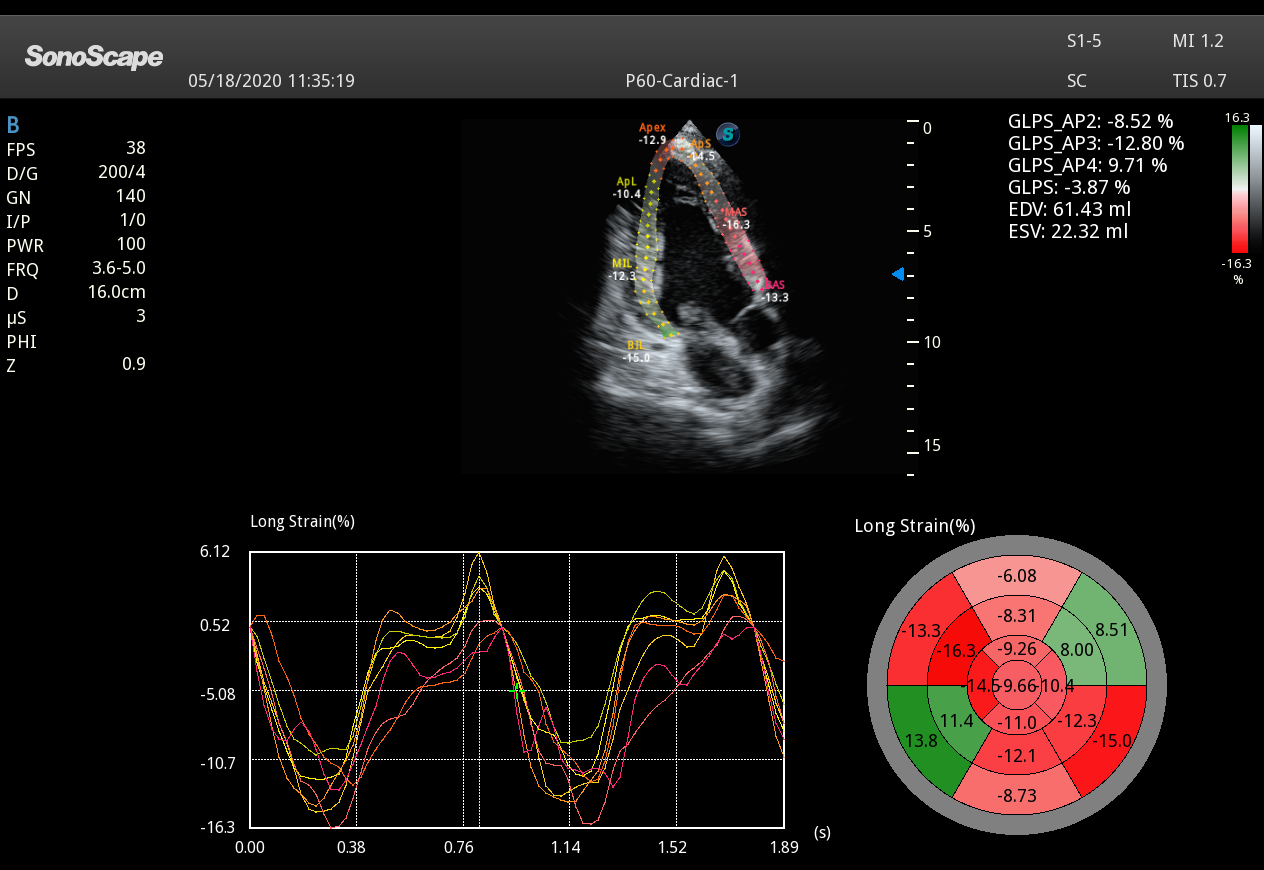Click the S1-5 probe label
The height and width of the screenshot is (870, 1264).
click(x=1085, y=41)
